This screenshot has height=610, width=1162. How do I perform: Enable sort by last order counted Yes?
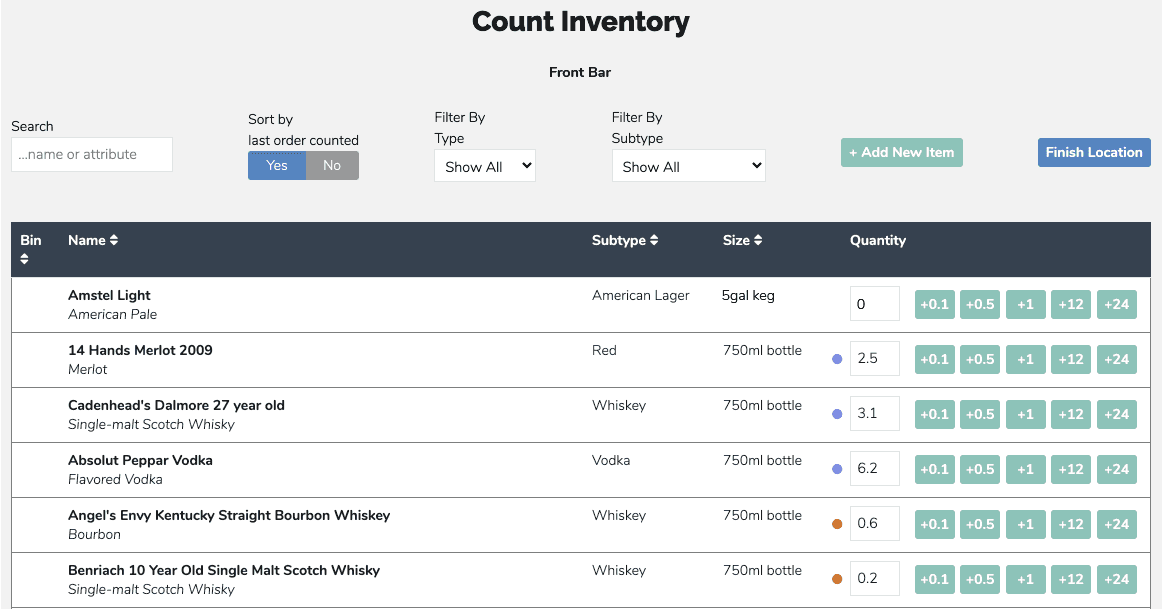coord(277,166)
